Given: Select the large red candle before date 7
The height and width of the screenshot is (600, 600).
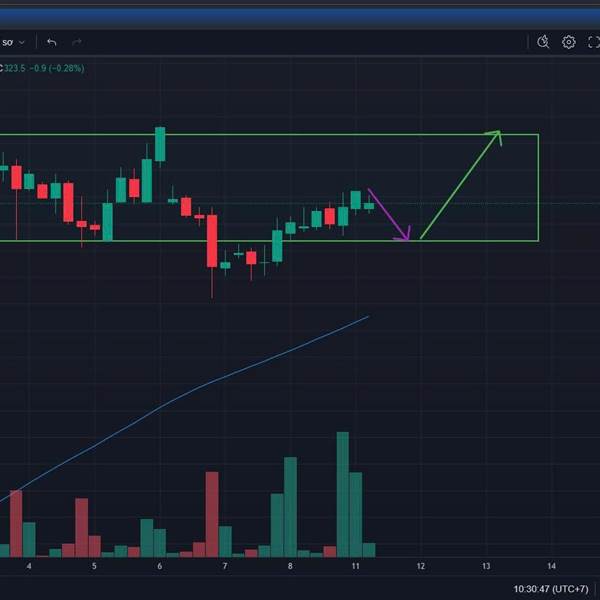Looking at the screenshot, I should 212,241.
